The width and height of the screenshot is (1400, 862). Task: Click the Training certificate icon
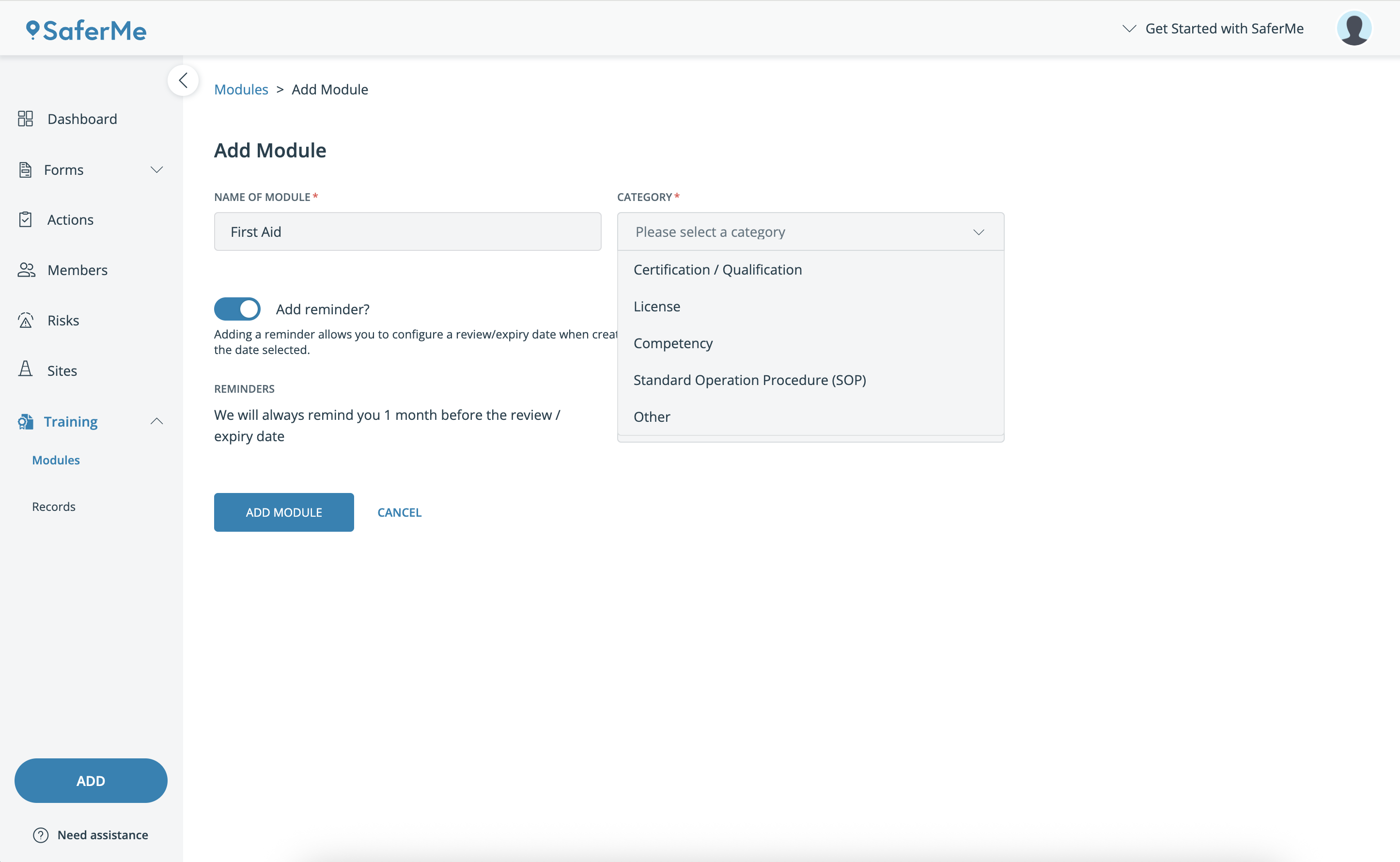click(x=25, y=421)
